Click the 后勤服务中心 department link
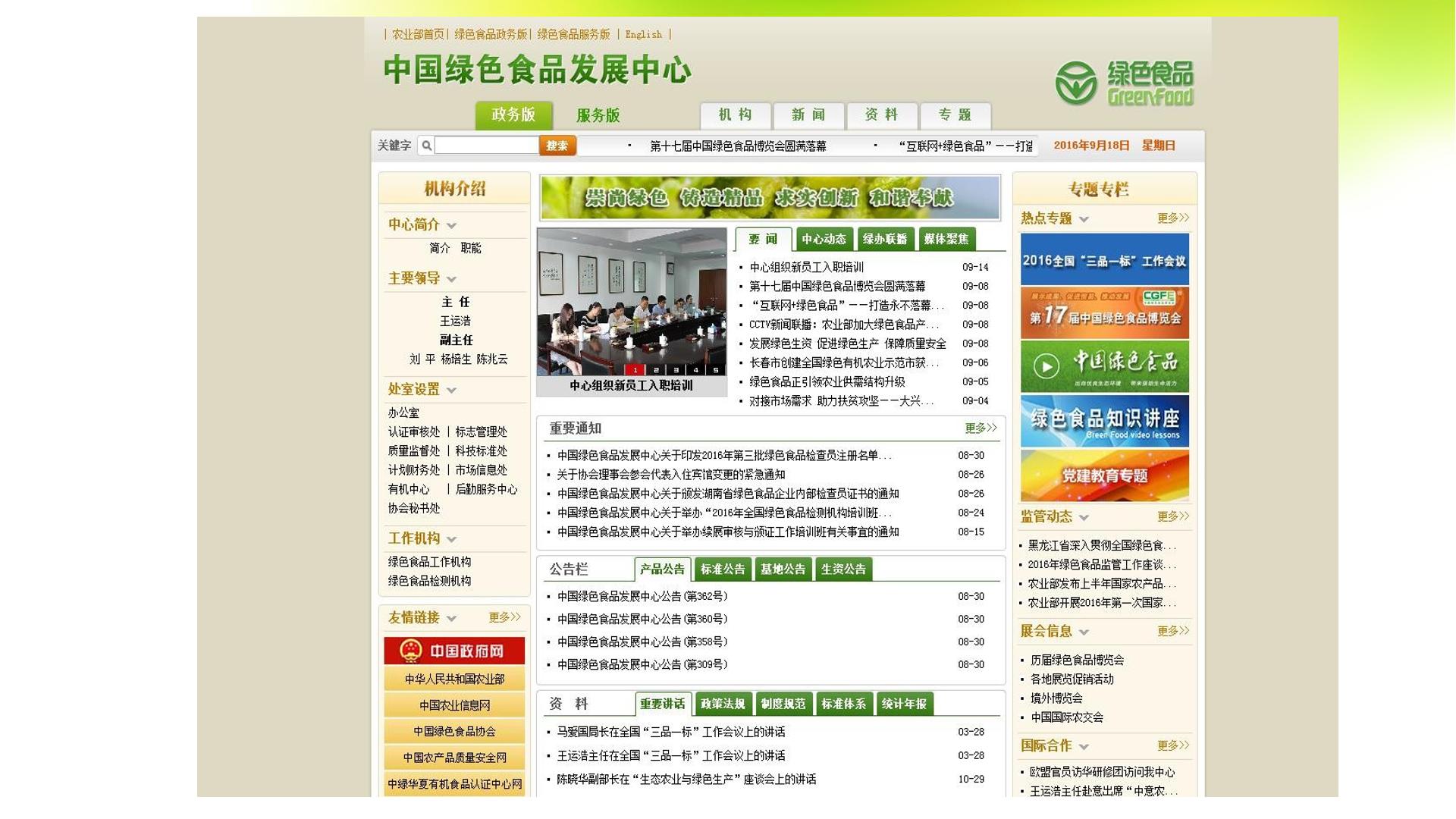The width and height of the screenshot is (1456, 819). pos(486,489)
